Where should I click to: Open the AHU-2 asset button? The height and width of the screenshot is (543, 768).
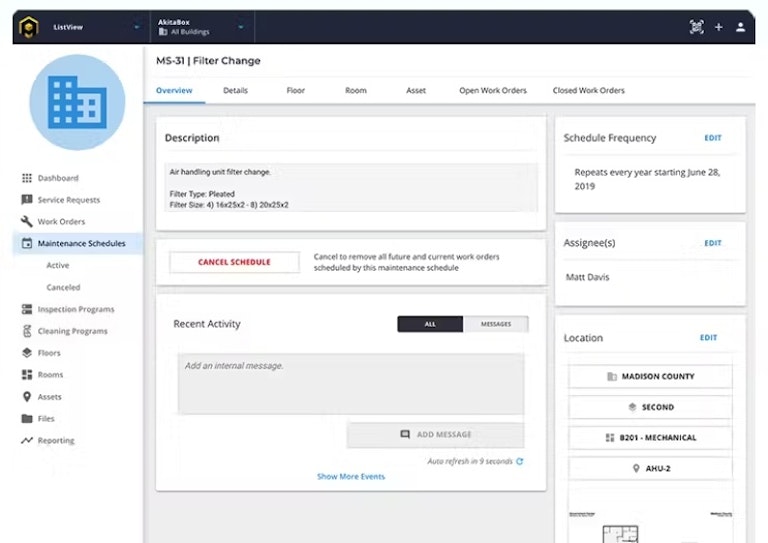pyautogui.click(x=650, y=469)
